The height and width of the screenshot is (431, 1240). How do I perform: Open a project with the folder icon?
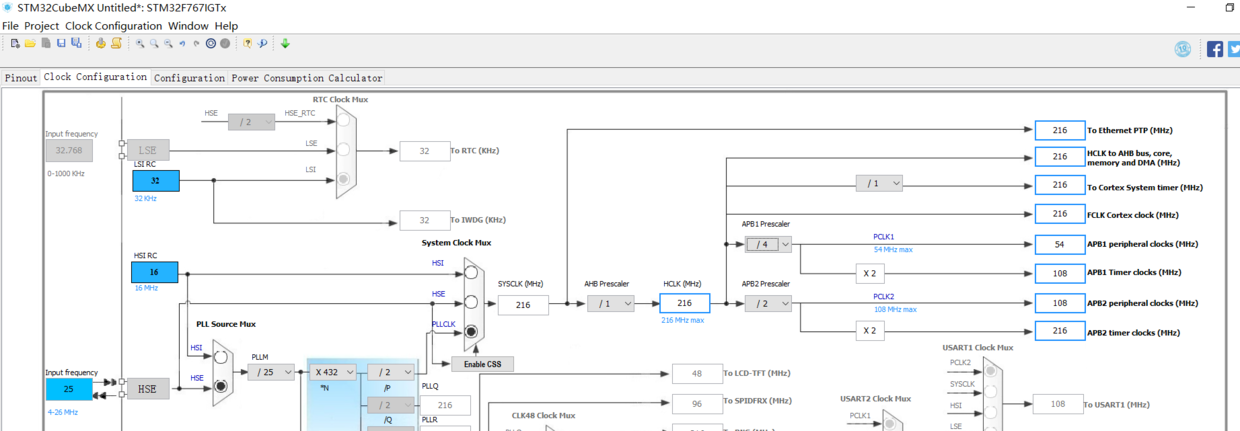click(30, 44)
